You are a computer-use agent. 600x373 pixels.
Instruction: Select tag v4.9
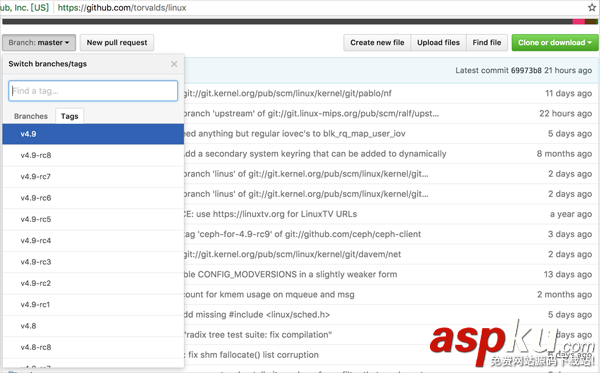[x=93, y=134]
